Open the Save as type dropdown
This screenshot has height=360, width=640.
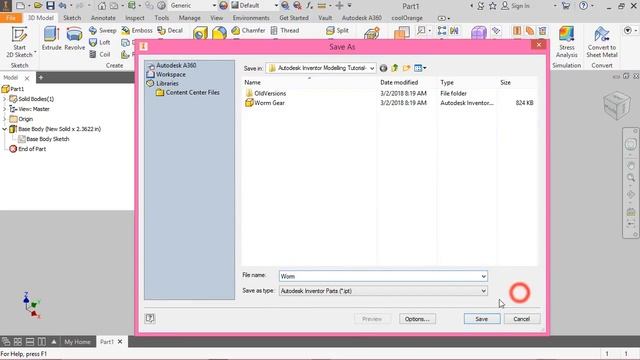tap(483, 291)
